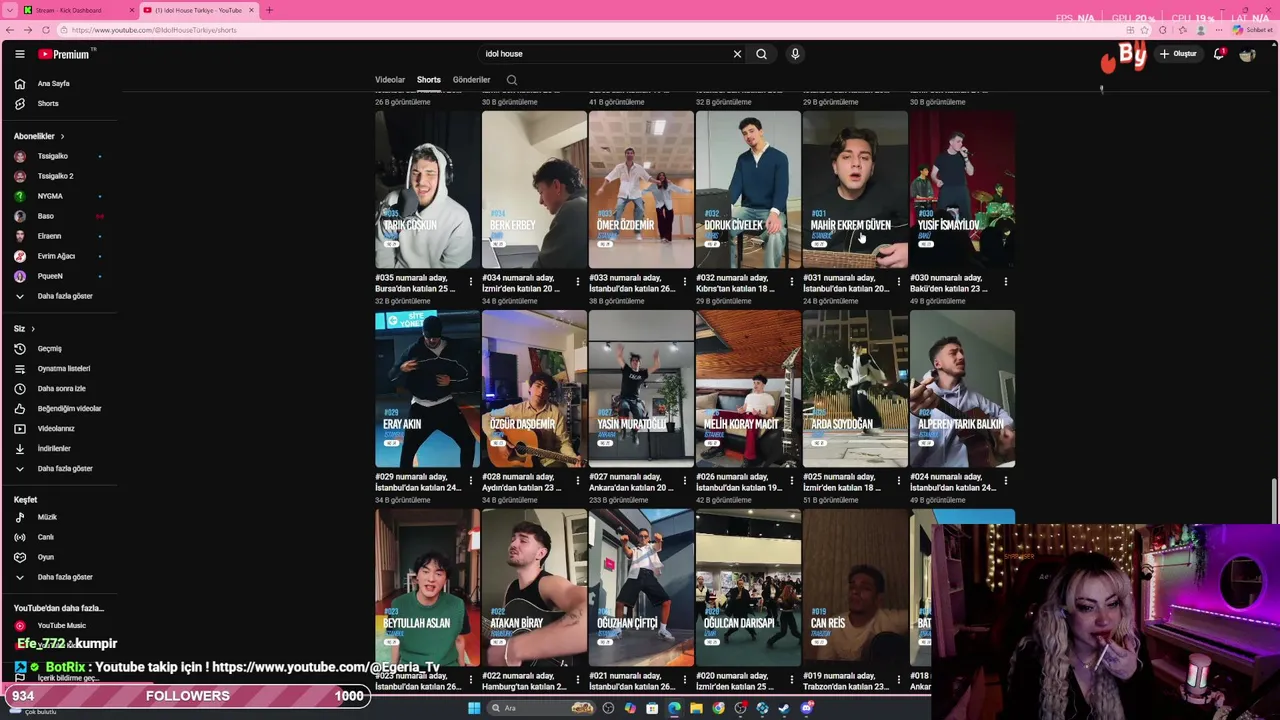Open options menu for #029 Eray Akın short
The width and height of the screenshot is (1280, 720).
471,481
